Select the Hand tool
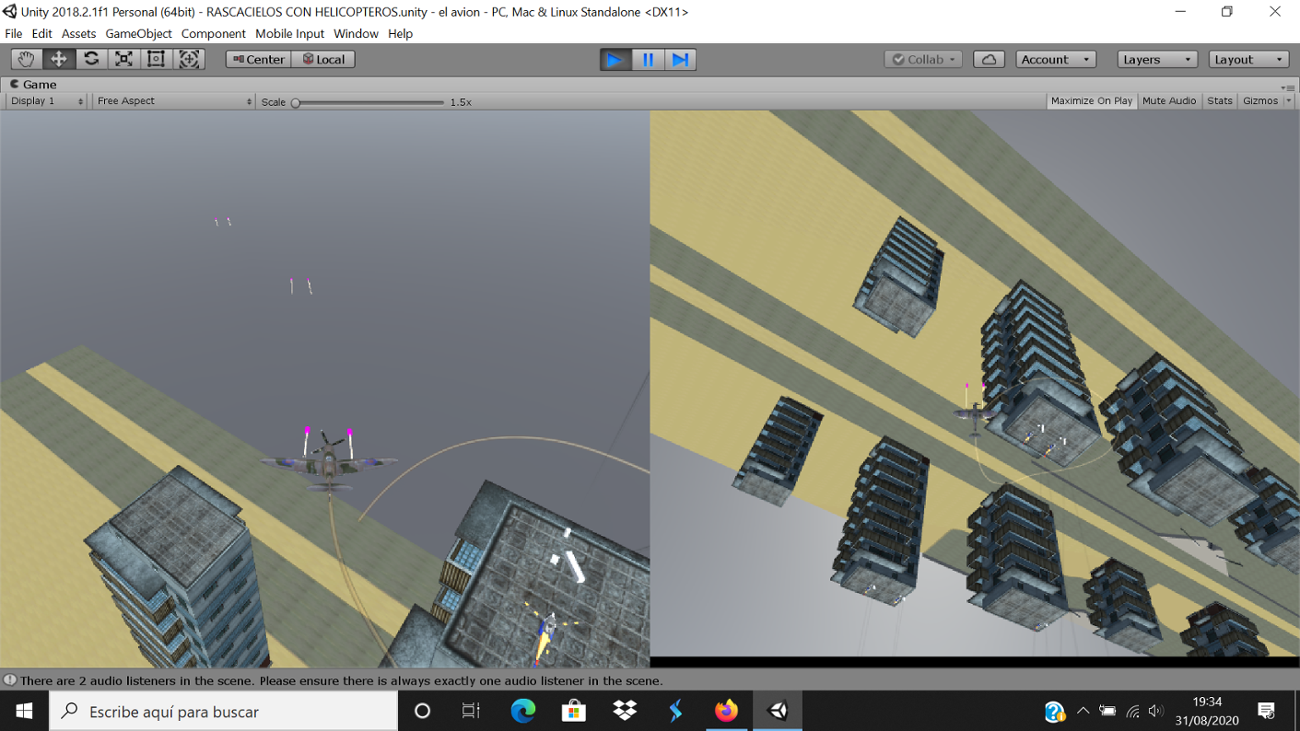Screen dimensions: 1300x731 point(25,59)
